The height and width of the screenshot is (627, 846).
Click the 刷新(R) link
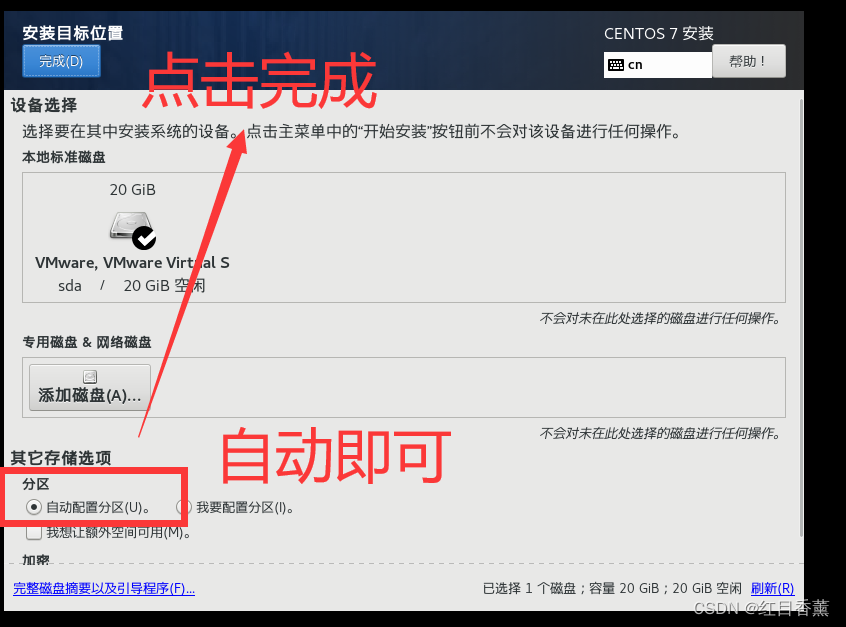pyautogui.click(x=772, y=589)
